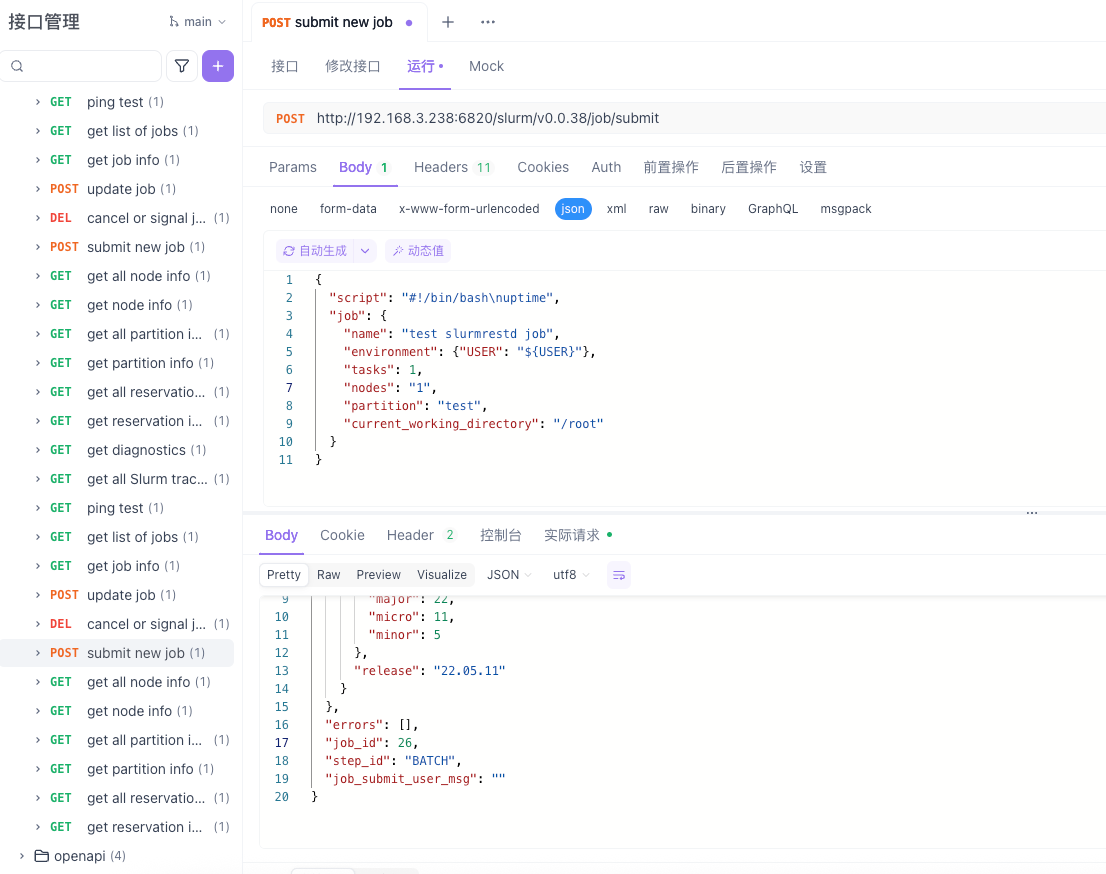
Task: Switch response view to Visualize
Action: pos(442,575)
